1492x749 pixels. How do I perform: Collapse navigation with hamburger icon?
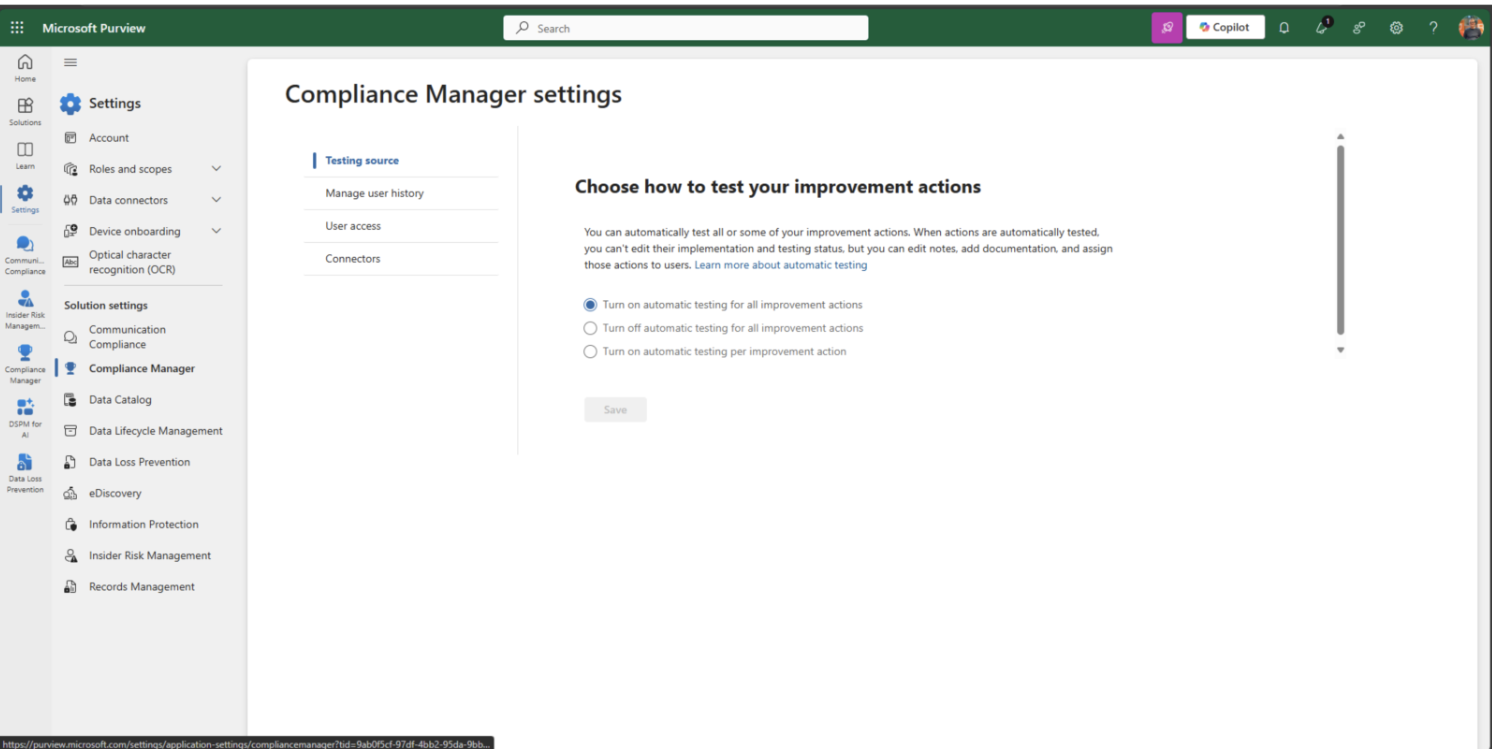(70, 63)
